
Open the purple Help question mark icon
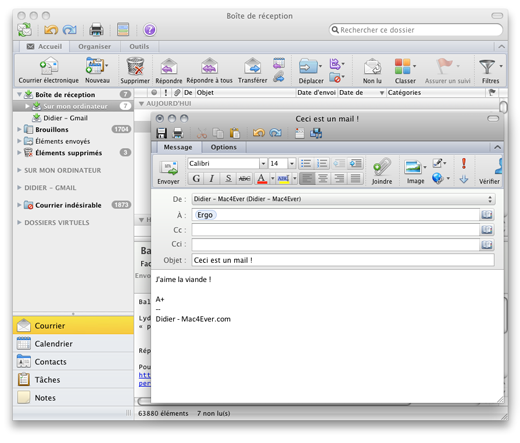(150, 30)
